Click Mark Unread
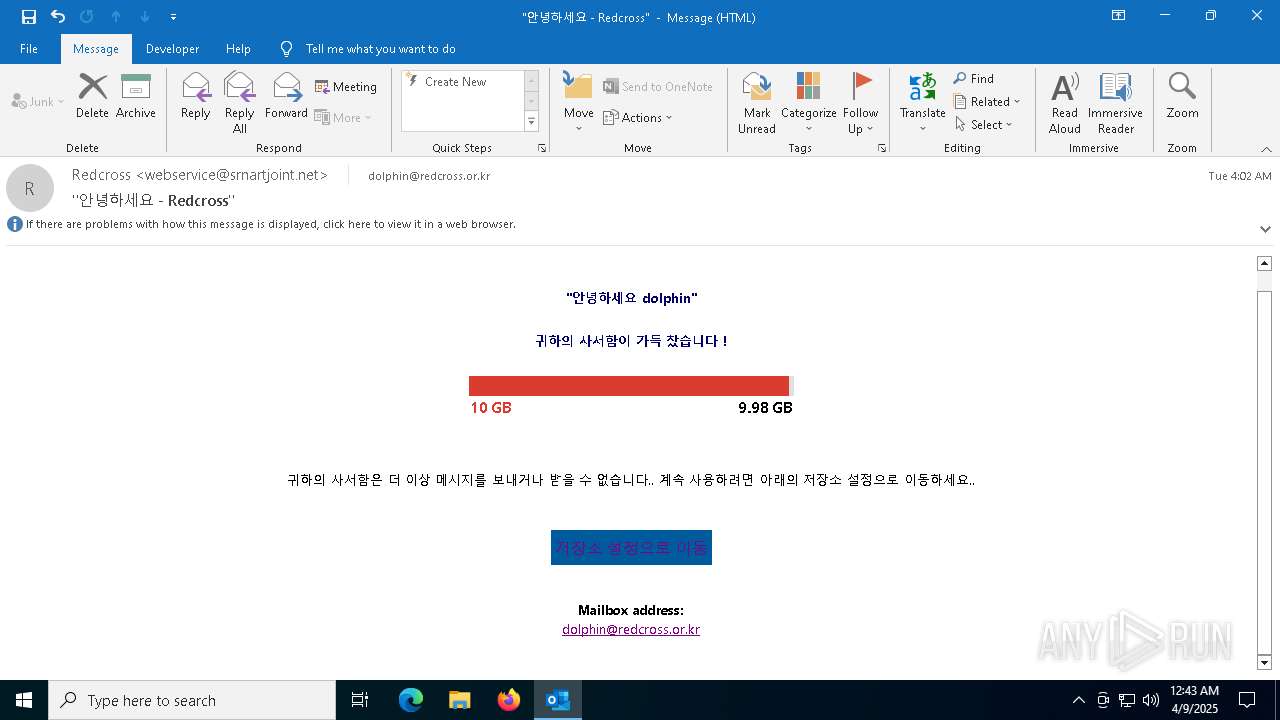 point(757,102)
